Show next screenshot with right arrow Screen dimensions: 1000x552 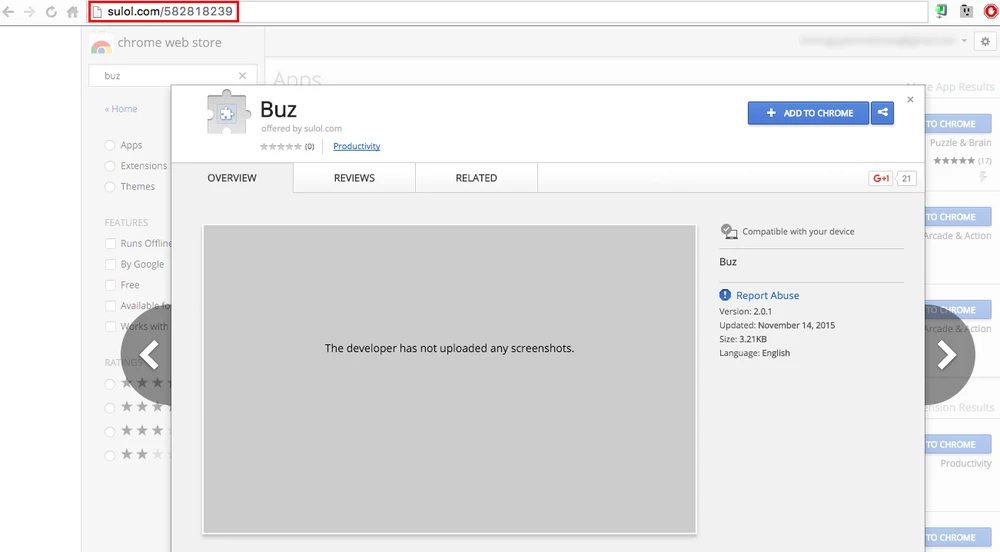coord(944,354)
